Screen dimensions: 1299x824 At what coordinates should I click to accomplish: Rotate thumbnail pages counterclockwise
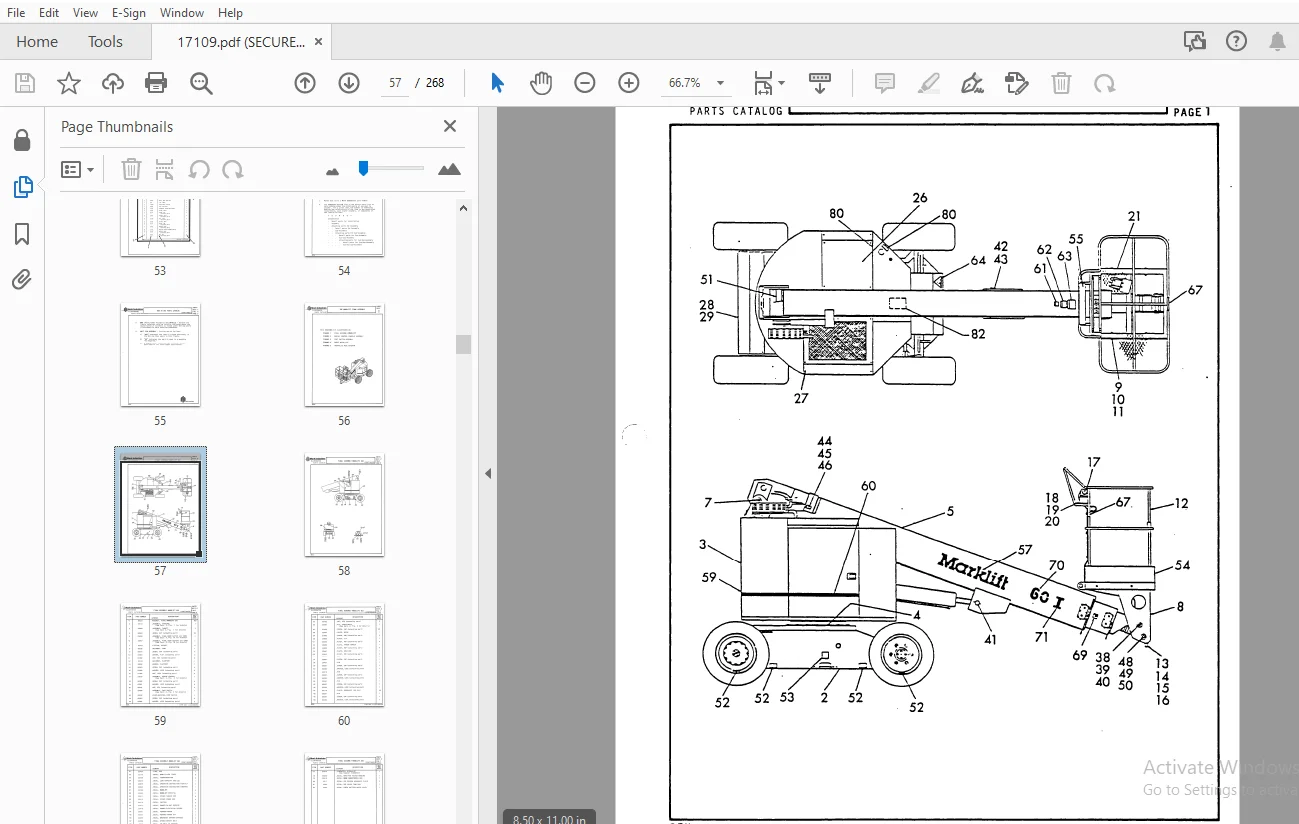point(199,169)
